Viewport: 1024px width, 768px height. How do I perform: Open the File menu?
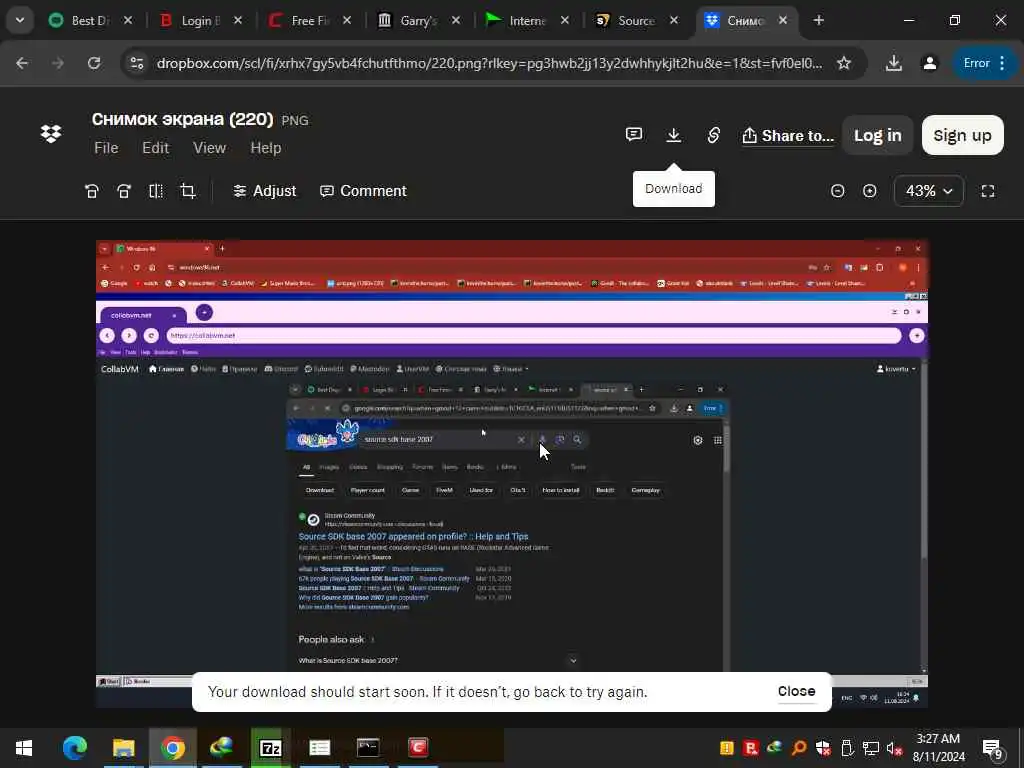(106, 148)
